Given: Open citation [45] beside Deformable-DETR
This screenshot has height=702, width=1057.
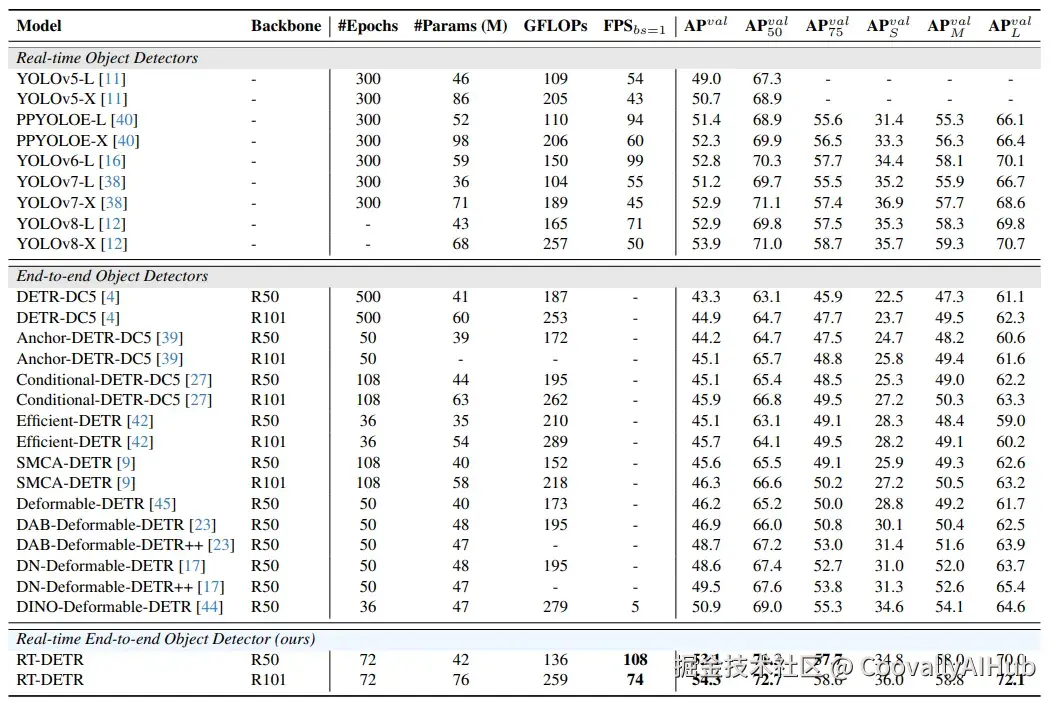Looking at the screenshot, I should tap(162, 504).
